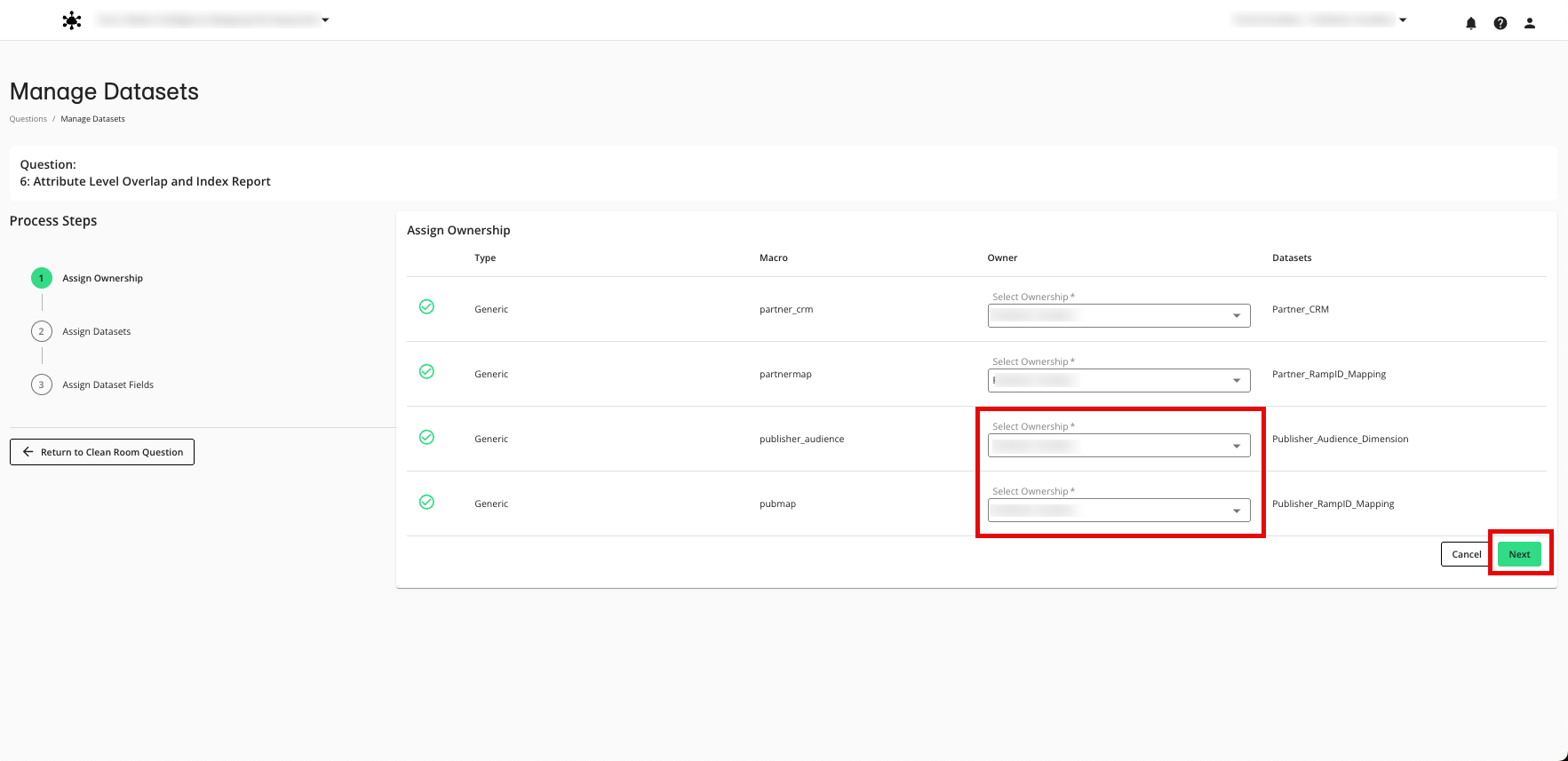Click the Publisher_RampID_Mapping dataset cell

(1333, 503)
